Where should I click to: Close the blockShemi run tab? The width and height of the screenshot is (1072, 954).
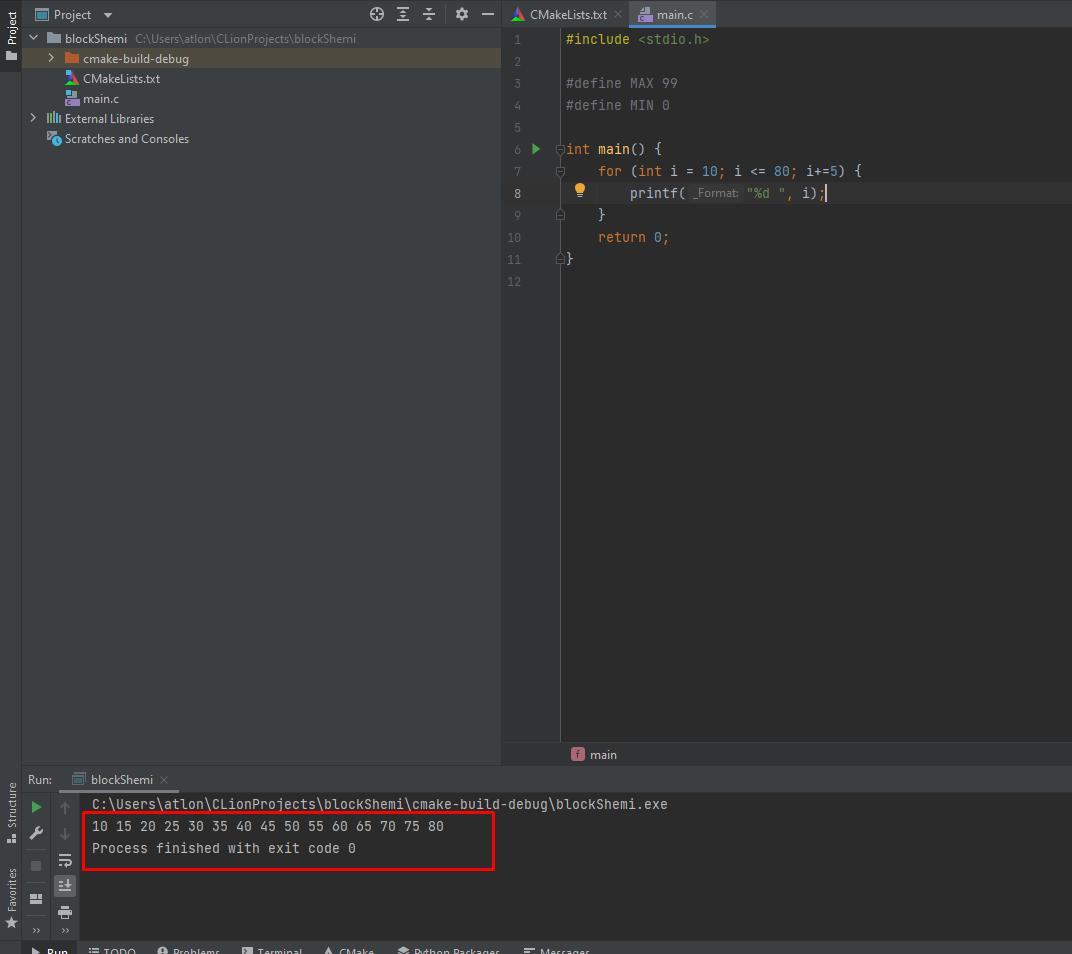point(164,780)
